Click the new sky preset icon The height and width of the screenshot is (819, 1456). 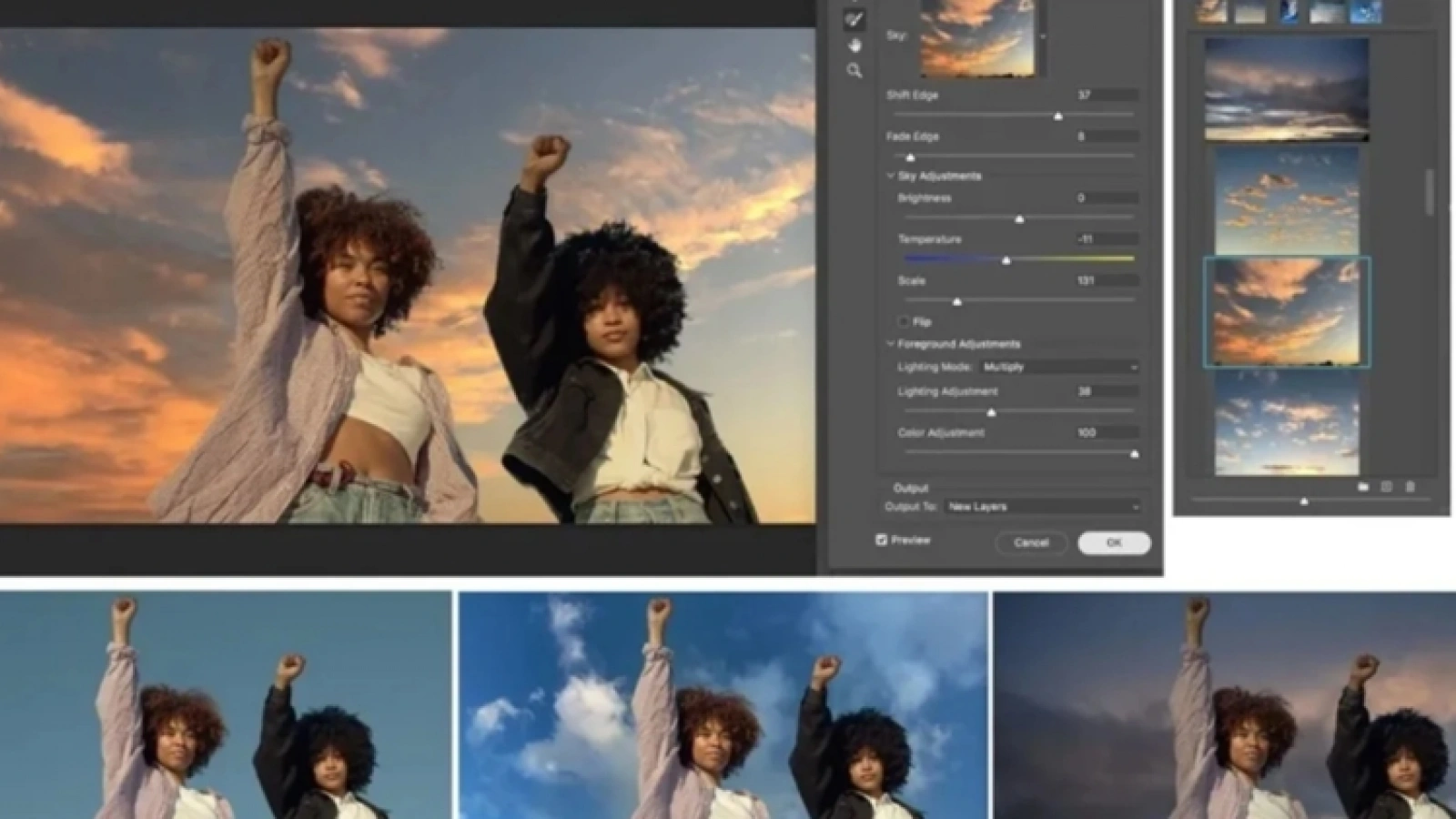click(1386, 488)
